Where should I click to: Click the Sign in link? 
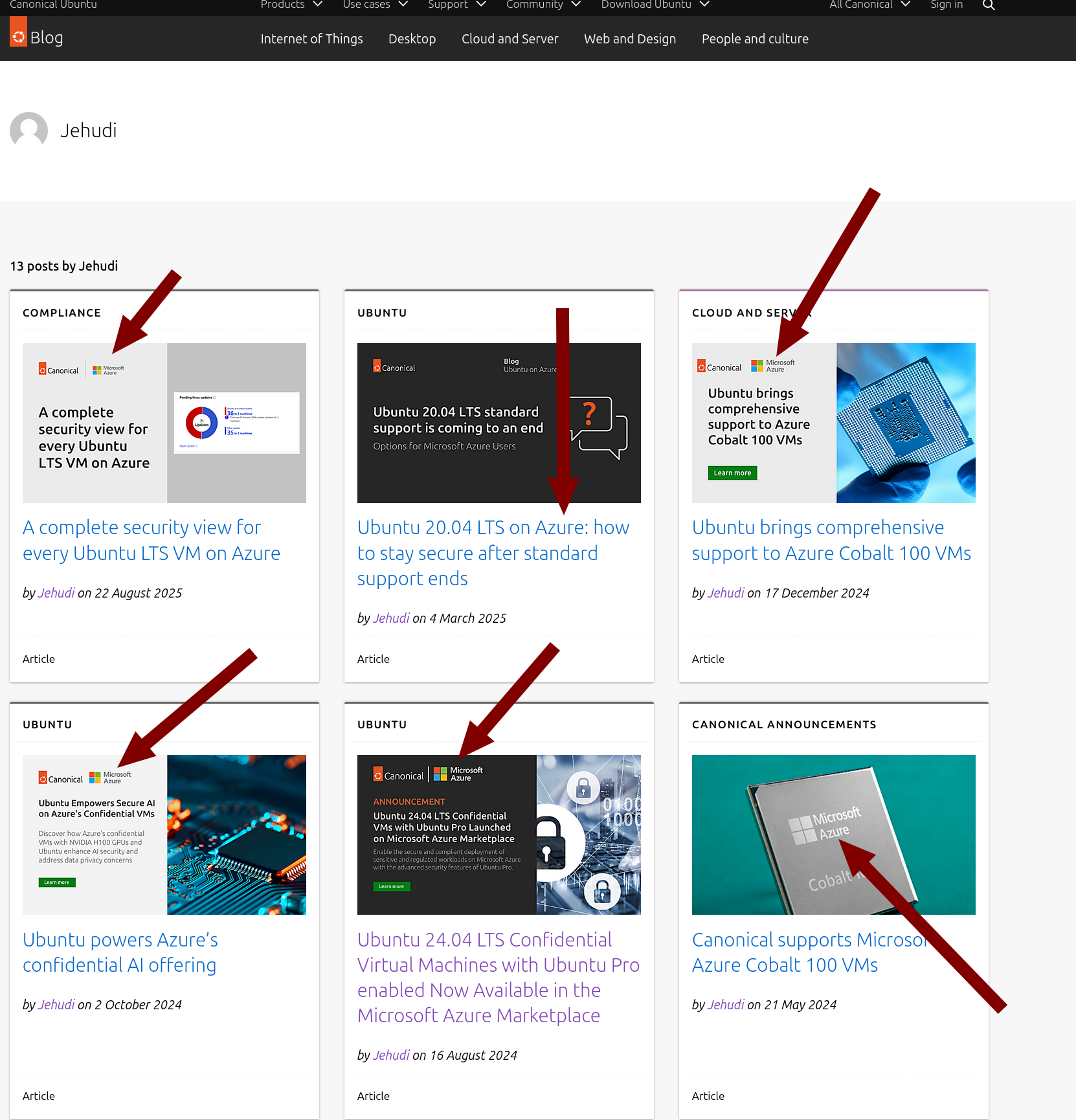pyautogui.click(x=947, y=5)
